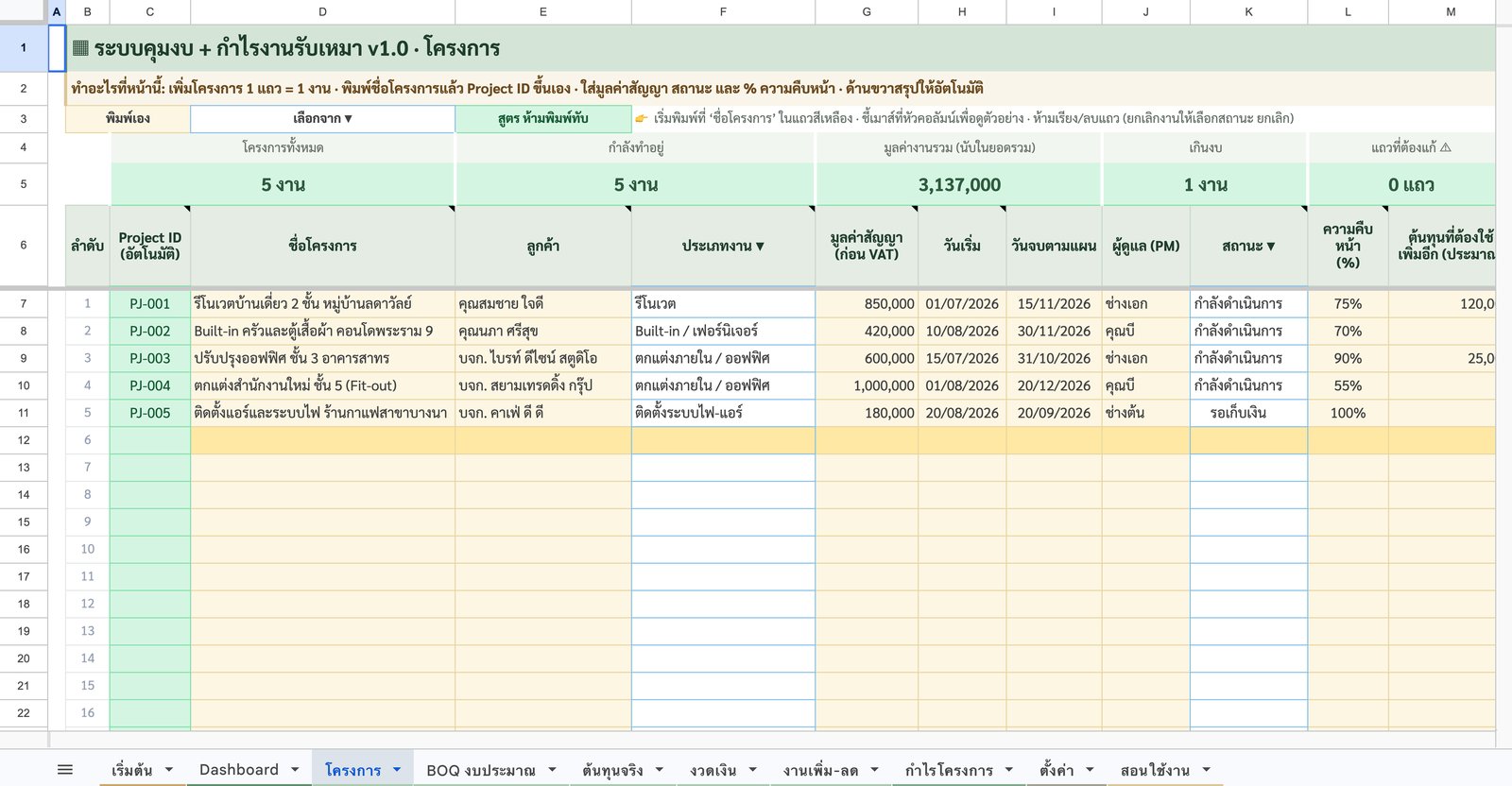Select the project name cell for PJ-002
Image resolution: width=1512 pixels, height=786 pixels.
[322, 331]
